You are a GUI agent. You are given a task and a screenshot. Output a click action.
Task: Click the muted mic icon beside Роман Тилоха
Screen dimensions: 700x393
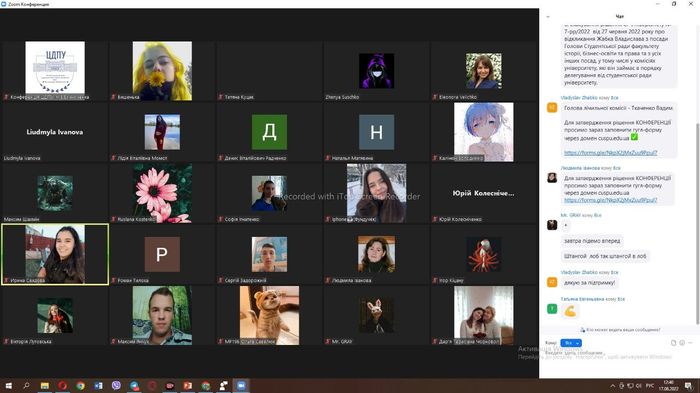point(113,280)
